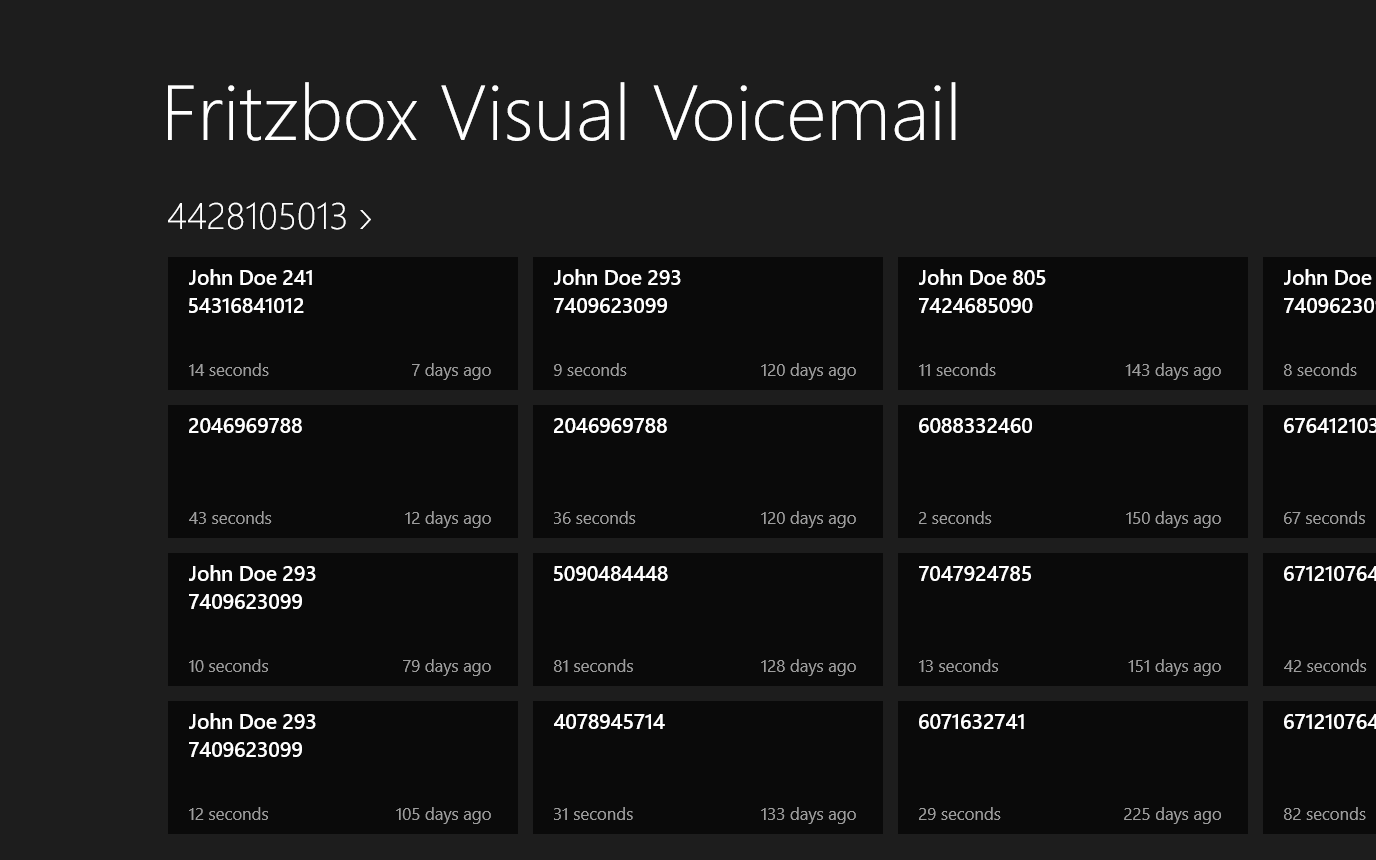
Task: Select the 4078945714 voicemail tile
Action: pyautogui.click(x=707, y=767)
